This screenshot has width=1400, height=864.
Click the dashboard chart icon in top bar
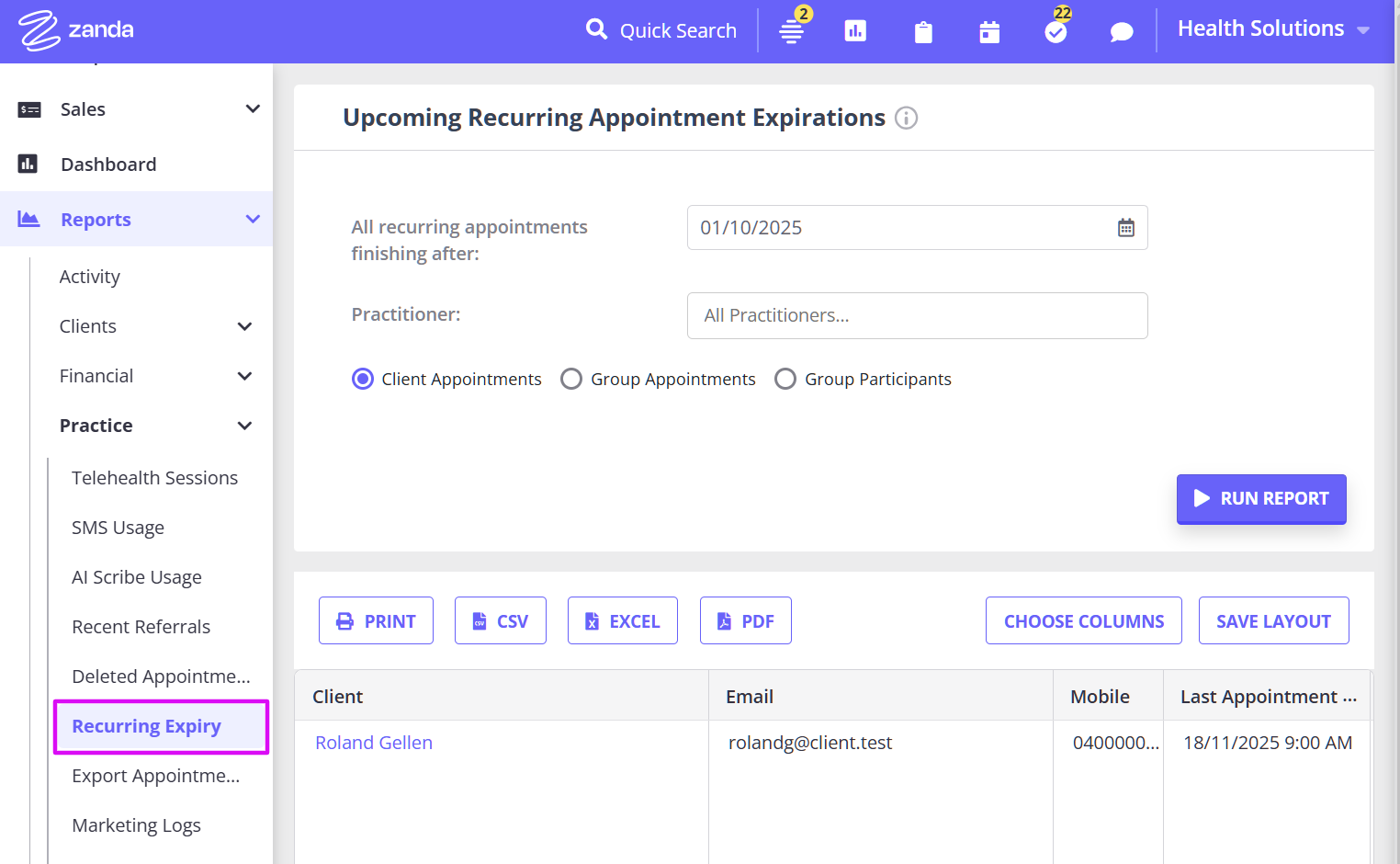coord(855,31)
